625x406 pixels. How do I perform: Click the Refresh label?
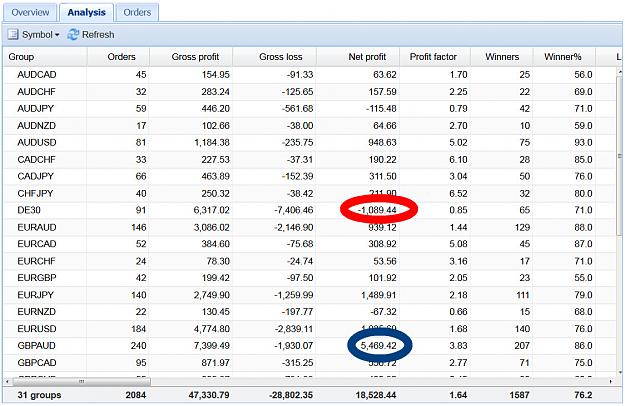click(x=98, y=35)
